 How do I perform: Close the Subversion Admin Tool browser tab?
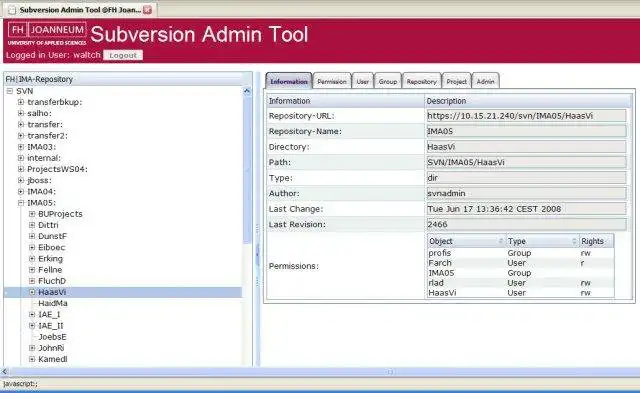pyautogui.click(x=148, y=10)
